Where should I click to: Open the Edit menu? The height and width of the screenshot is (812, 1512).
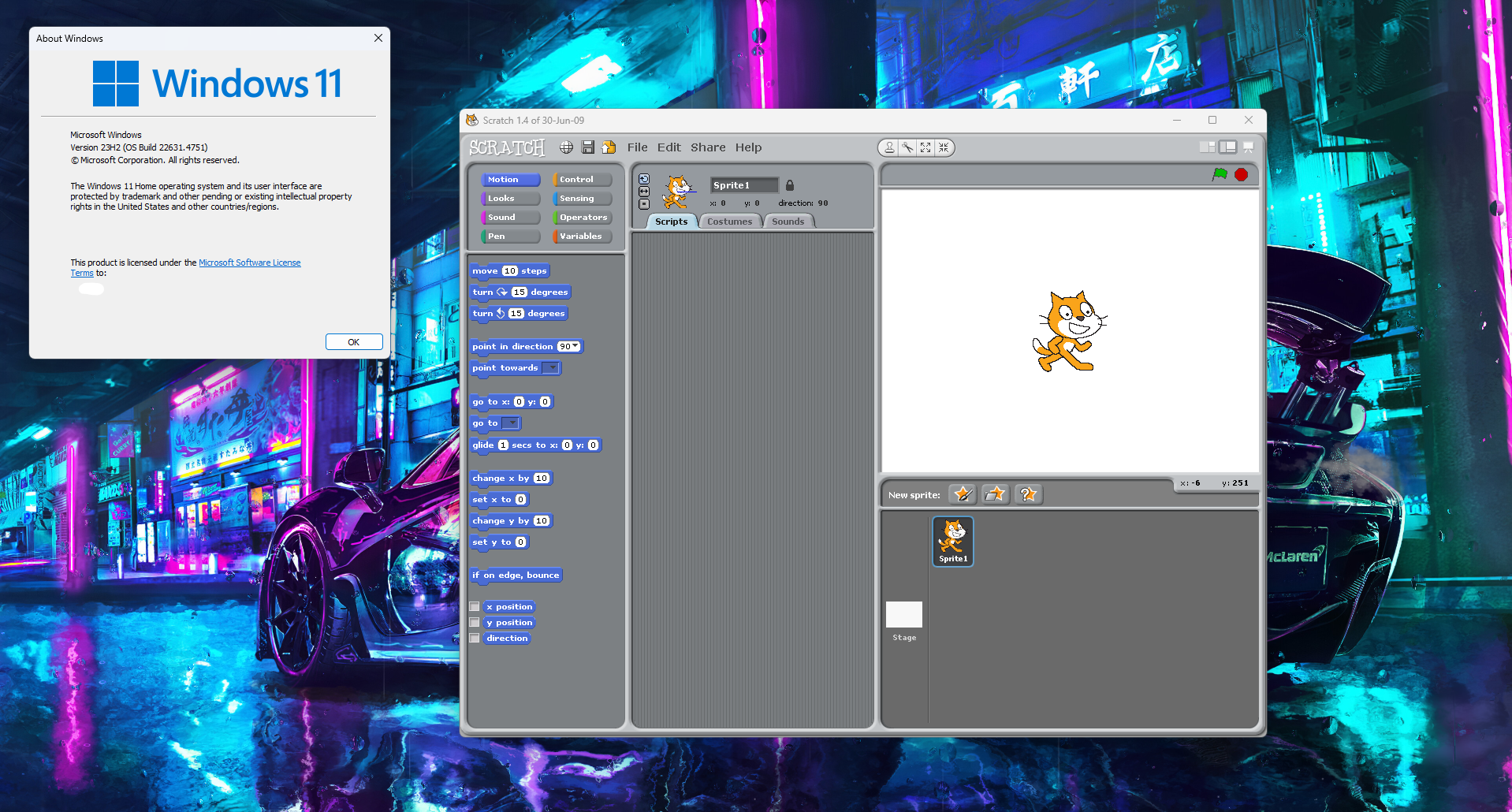[669, 147]
